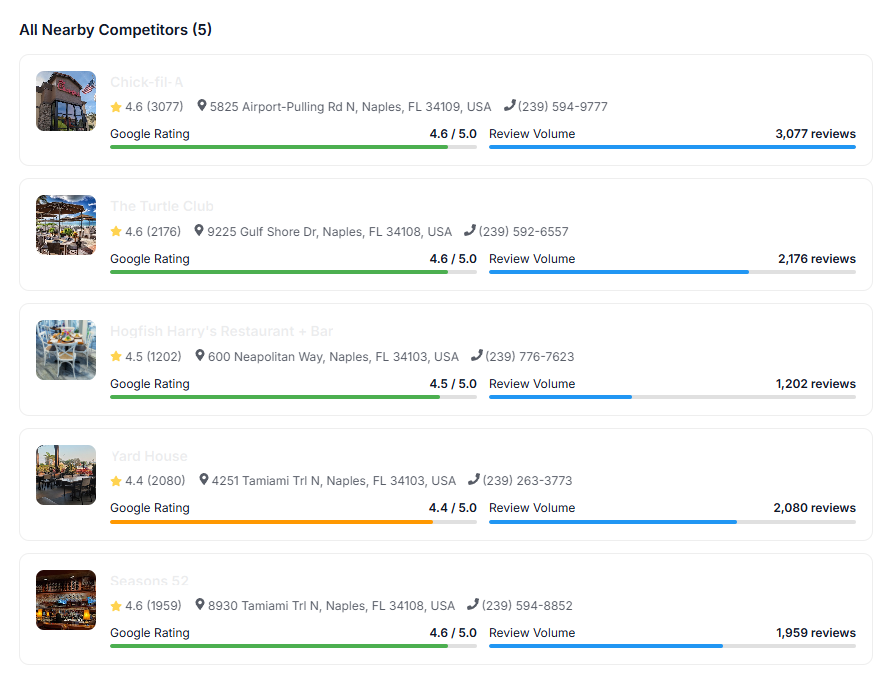Click phone number (239) 594-9777
This screenshot has height=675, width=893.
point(562,107)
